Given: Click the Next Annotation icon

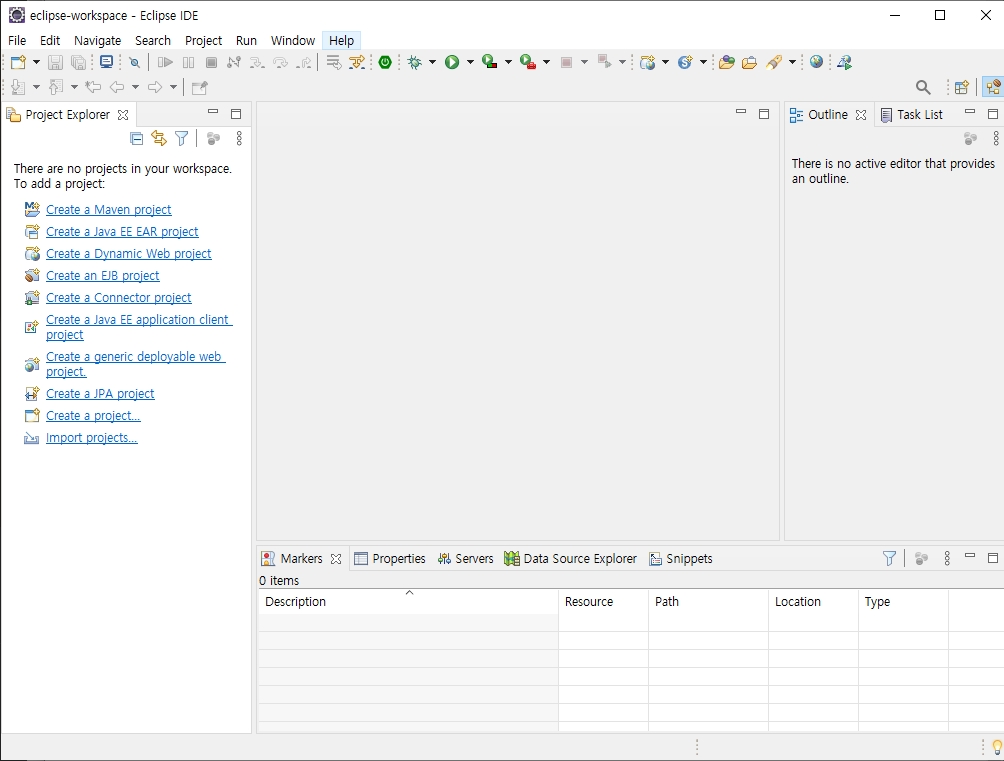Looking at the screenshot, I should point(18,87).
